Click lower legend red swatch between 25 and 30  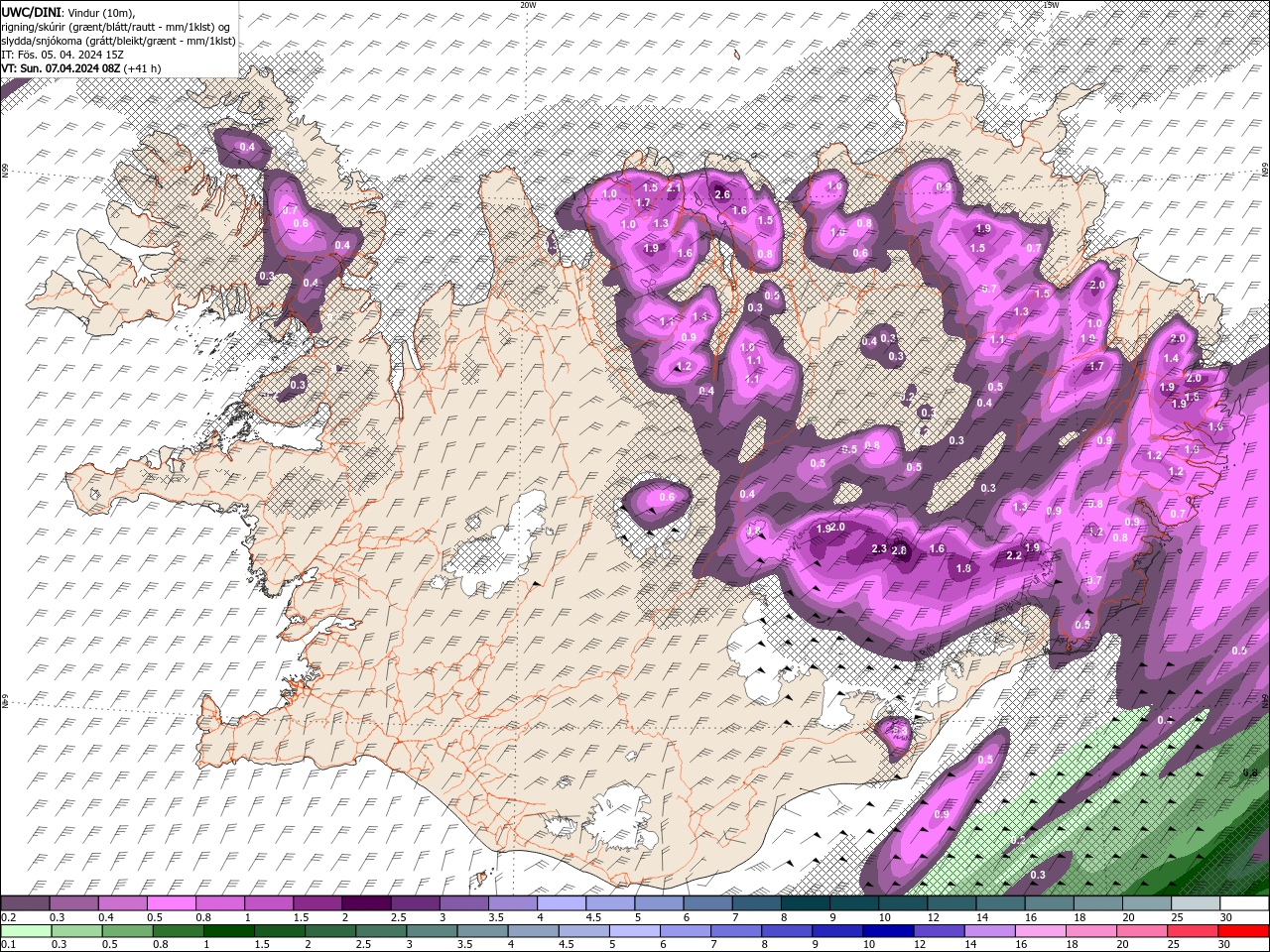tap(1192, 931)
